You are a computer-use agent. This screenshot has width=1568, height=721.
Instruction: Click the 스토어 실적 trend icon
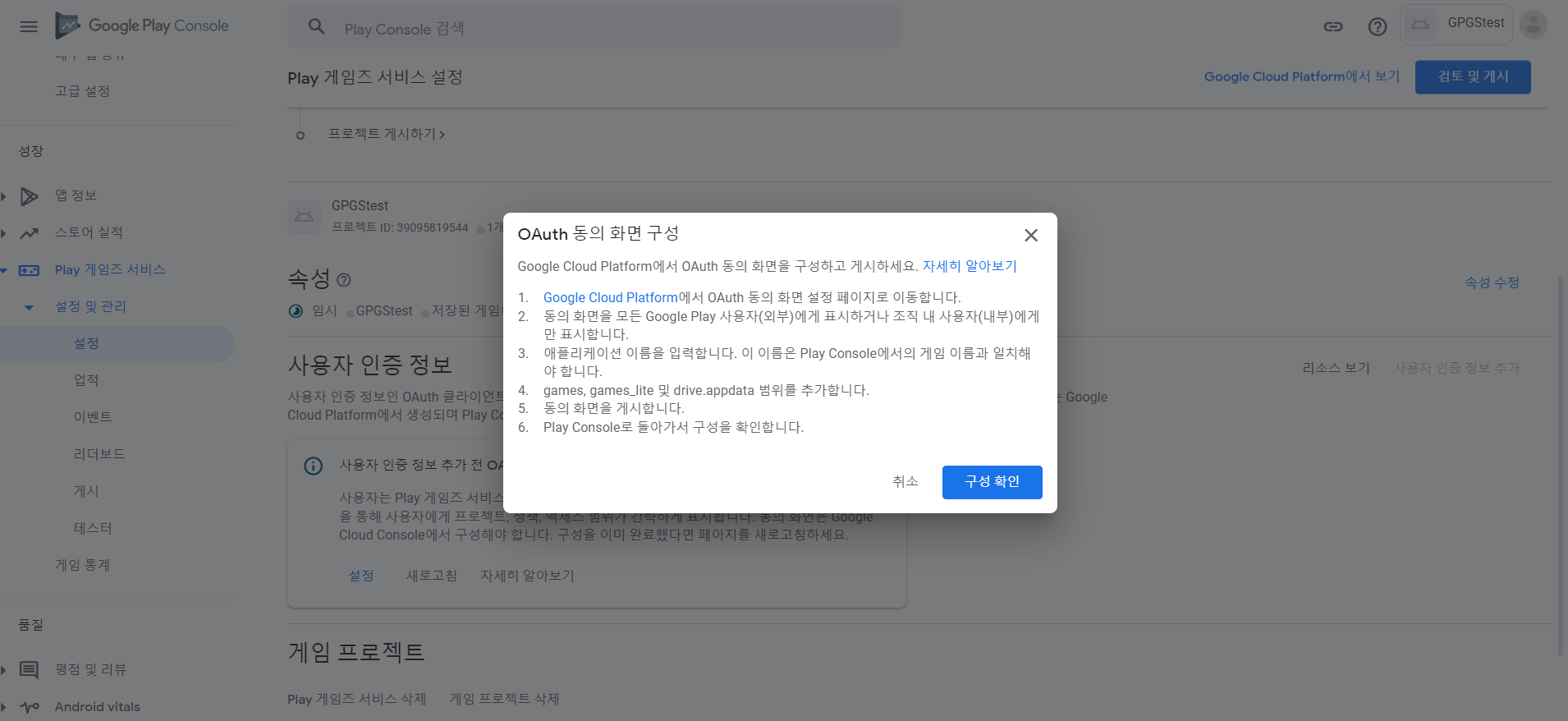click(30, 233)
